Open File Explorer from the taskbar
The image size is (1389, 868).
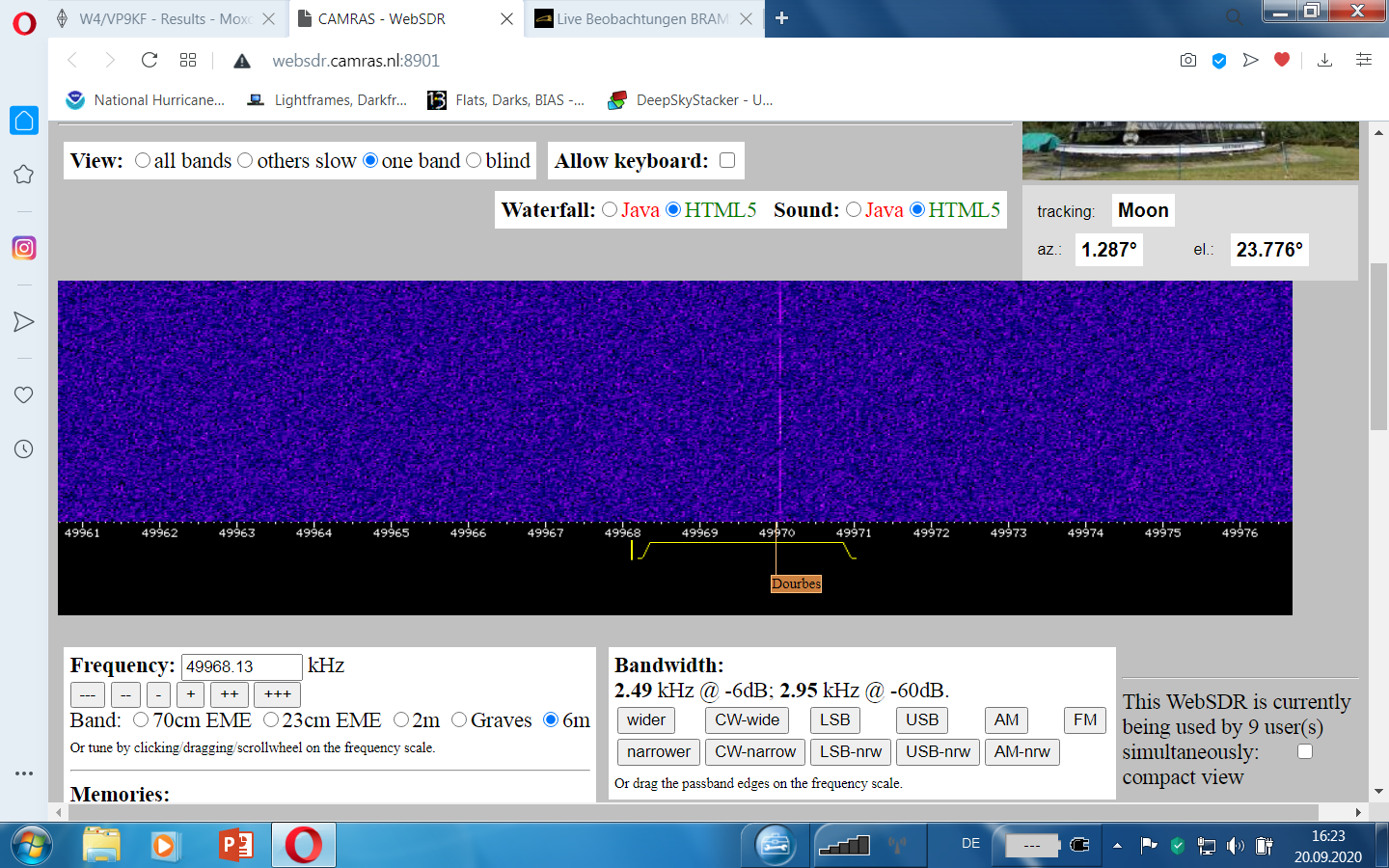[101, 846]
